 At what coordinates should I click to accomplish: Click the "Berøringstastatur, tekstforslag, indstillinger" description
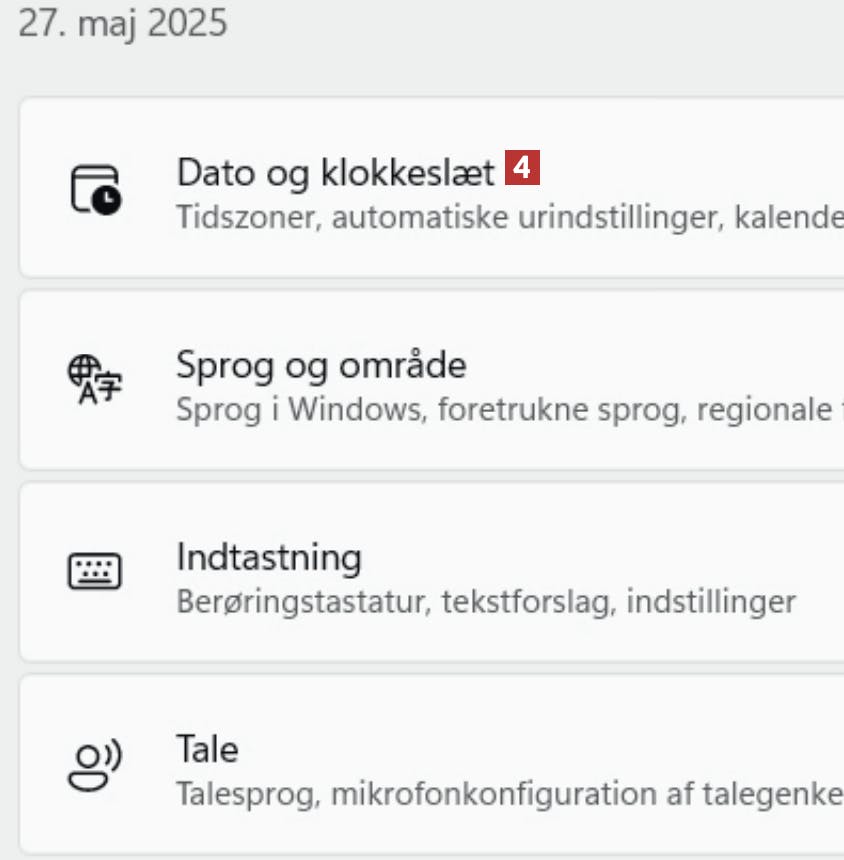(x=486, y=601)
